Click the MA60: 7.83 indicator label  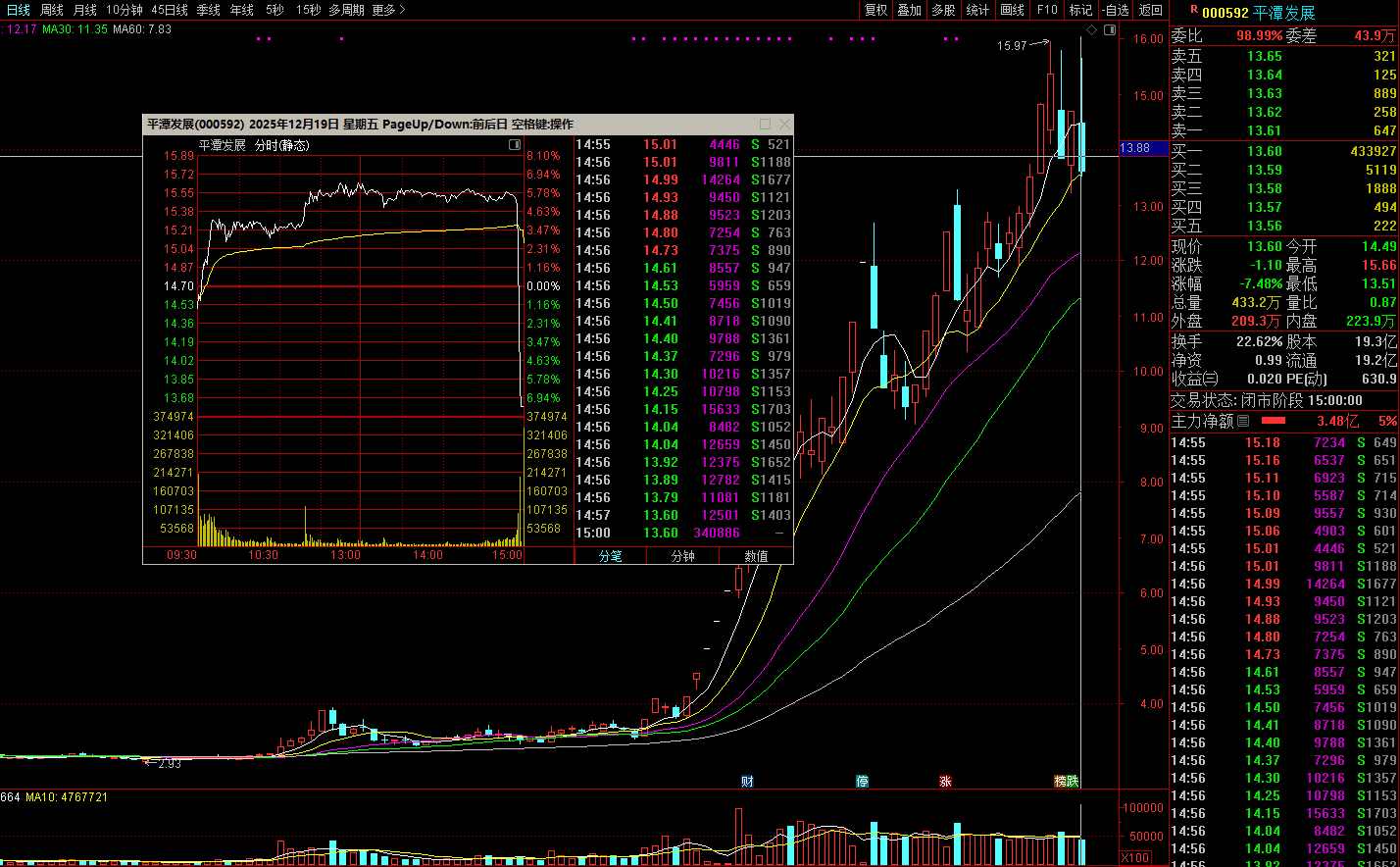(x=142, y=29)
